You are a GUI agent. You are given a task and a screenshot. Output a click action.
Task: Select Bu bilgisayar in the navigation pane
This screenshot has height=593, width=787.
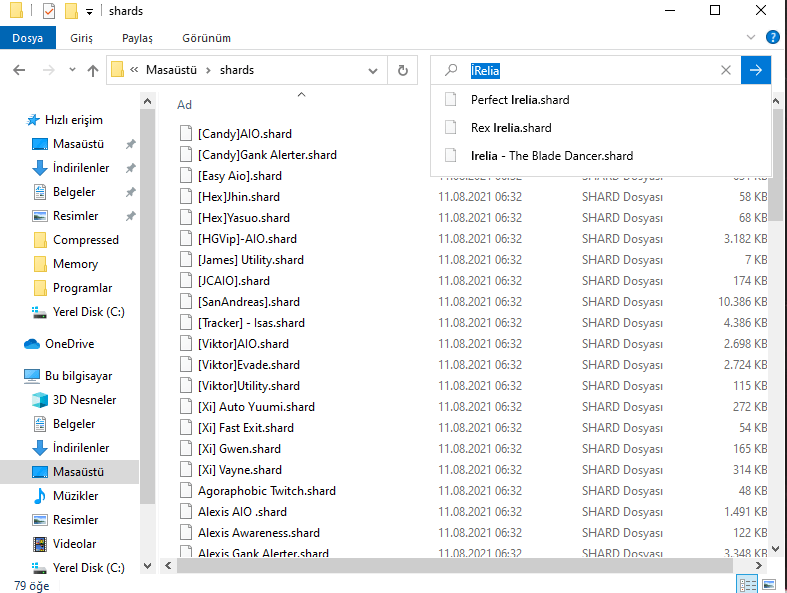(78, 377)
